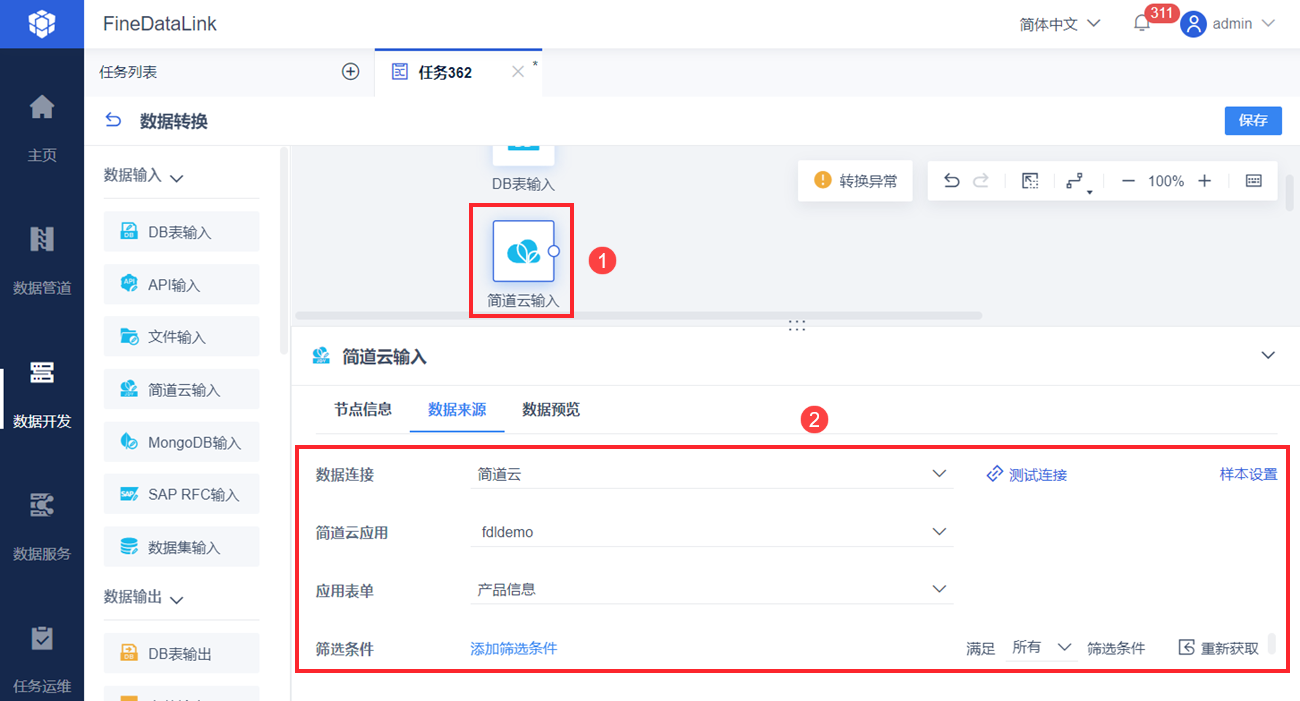1300x701 pixels.
Task: Click the 转换异常 warning button
Action: click(x=855, y=181)
